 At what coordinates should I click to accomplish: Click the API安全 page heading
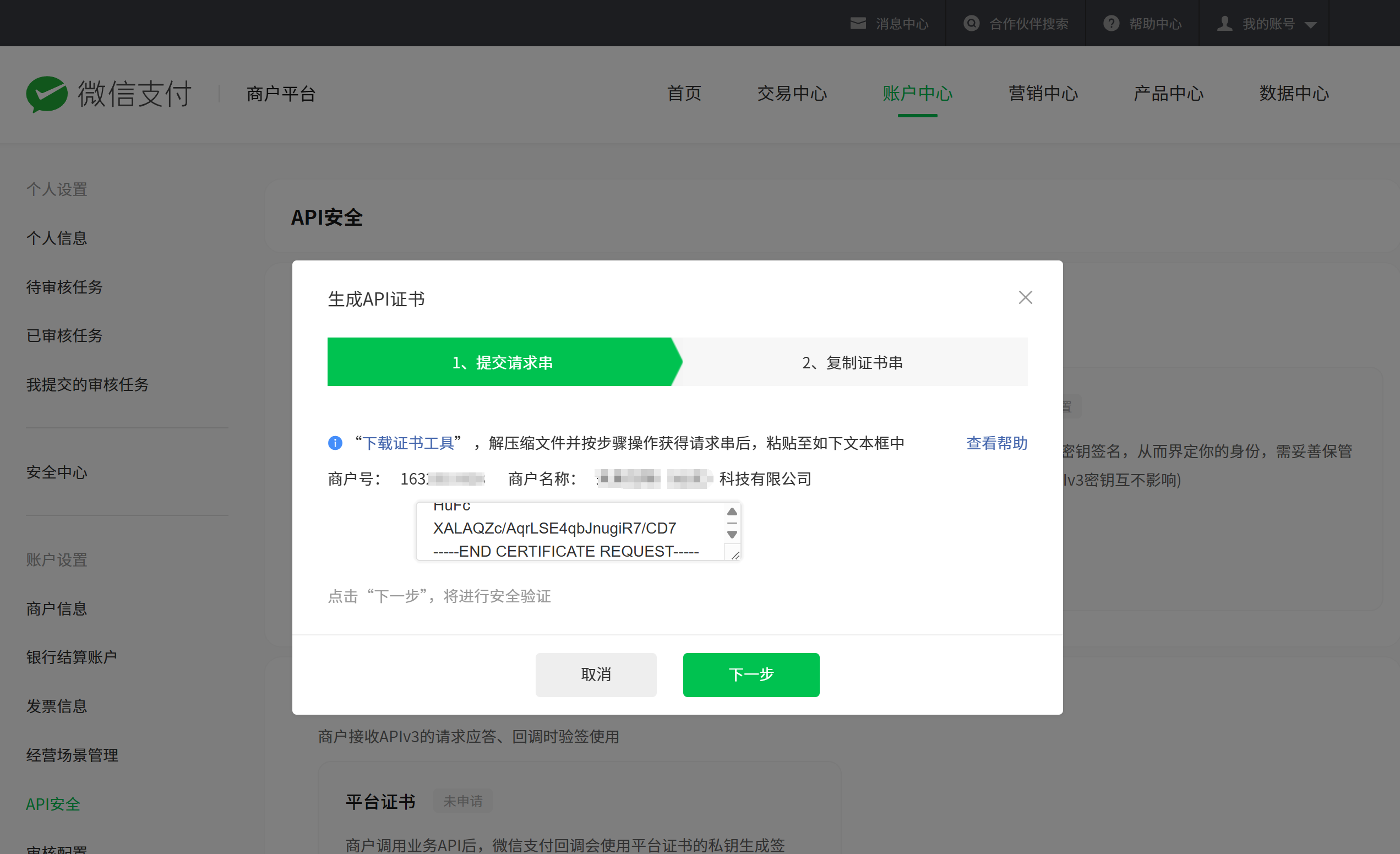click(326, 217)
